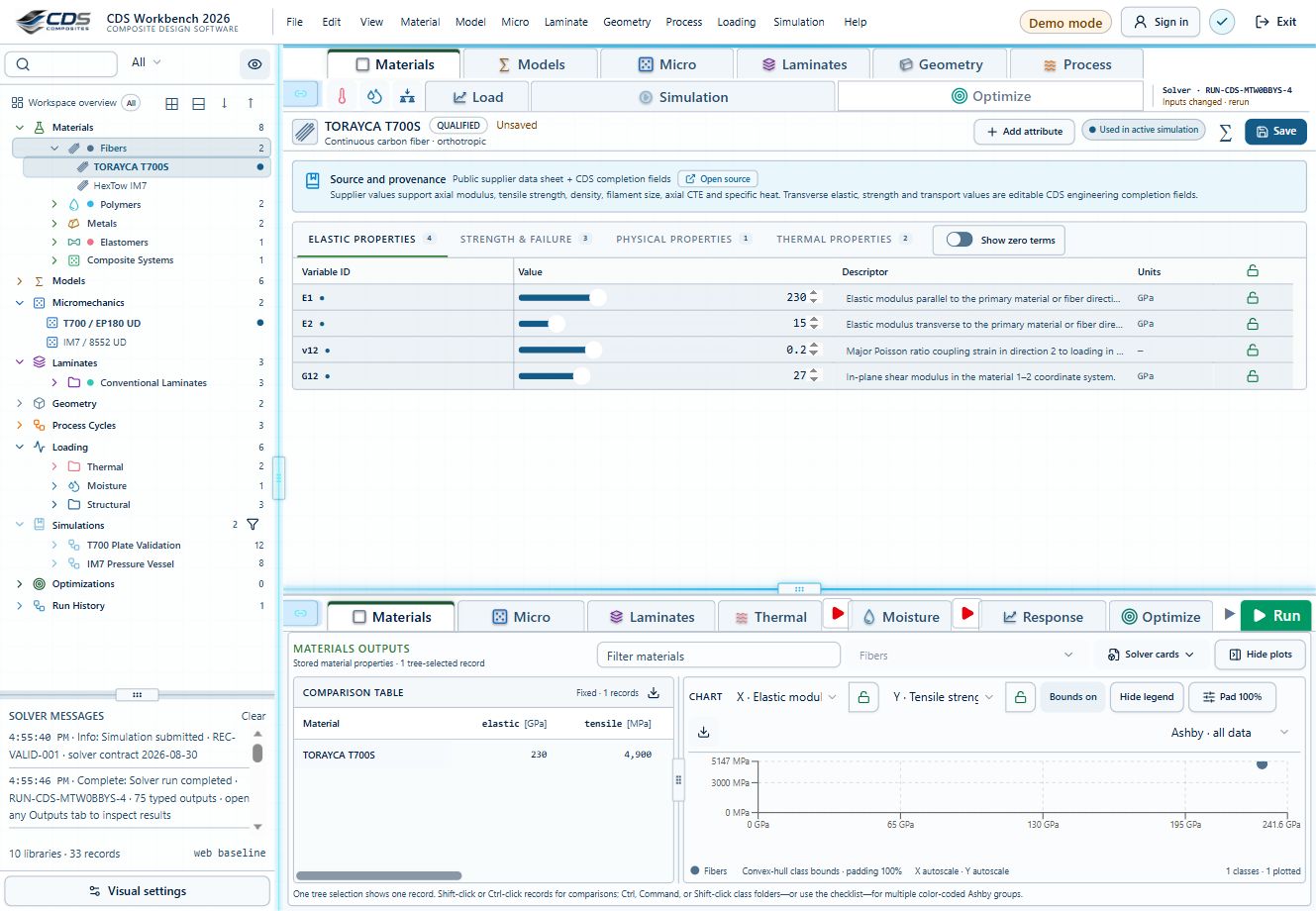Click the gray play arrow before Run
Screen dimensions: 1316x911
1229,614
